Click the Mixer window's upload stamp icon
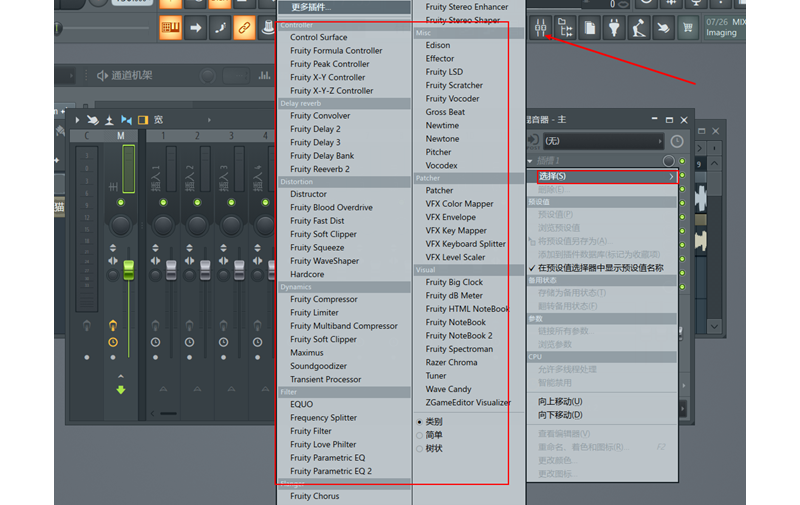800x505 pixels. (109, 120)
